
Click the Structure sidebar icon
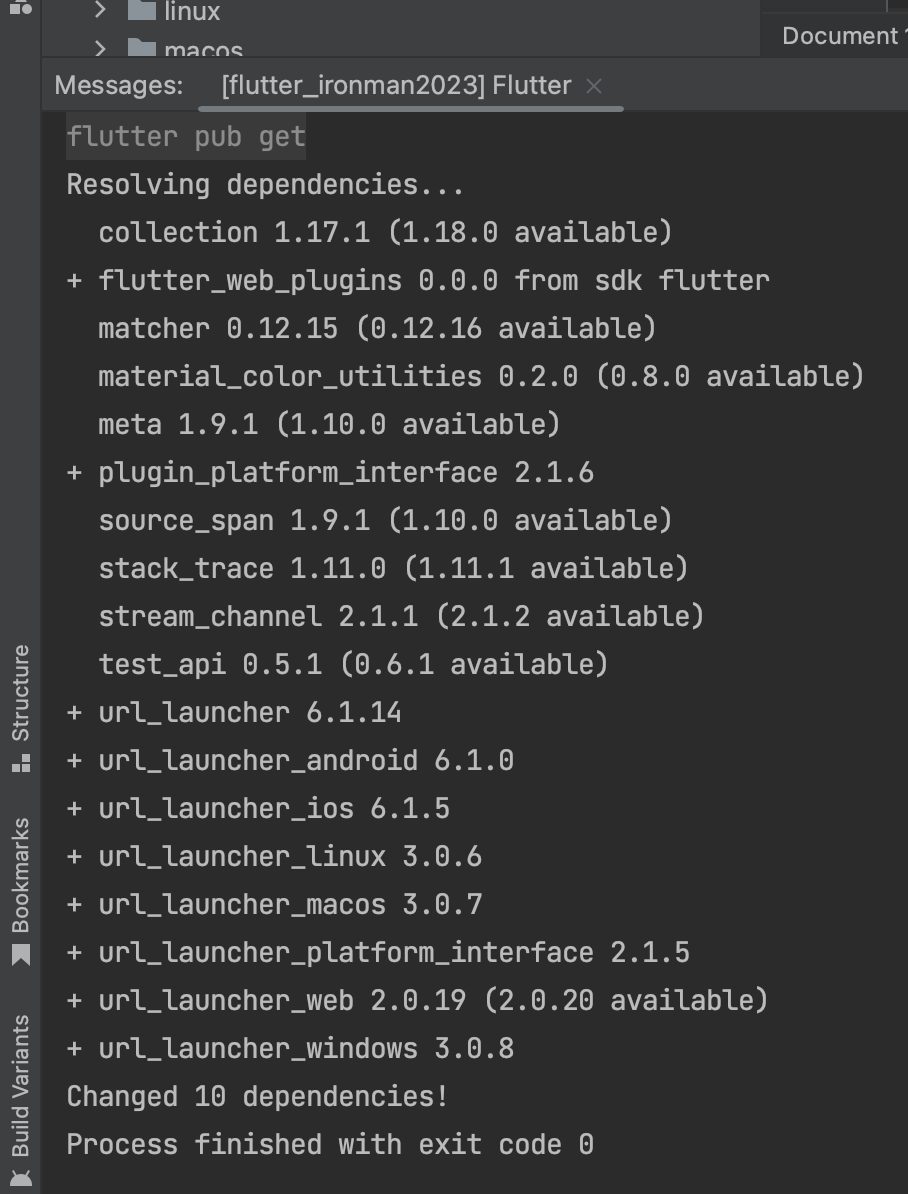21,764
